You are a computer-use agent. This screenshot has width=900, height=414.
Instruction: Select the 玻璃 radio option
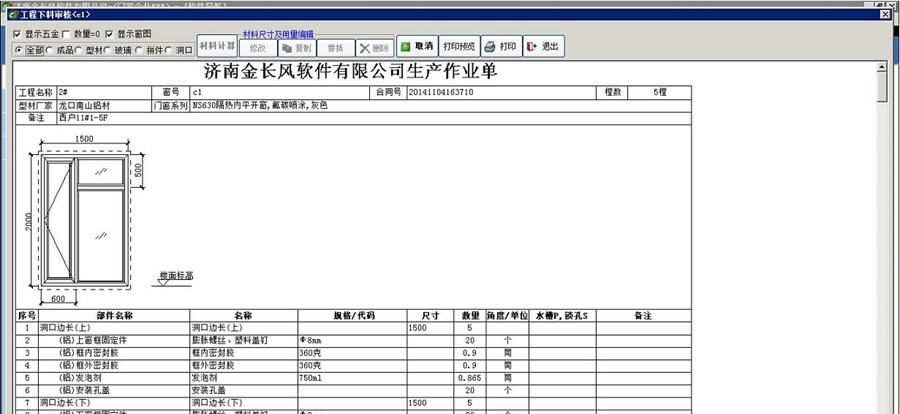point(108,51)
